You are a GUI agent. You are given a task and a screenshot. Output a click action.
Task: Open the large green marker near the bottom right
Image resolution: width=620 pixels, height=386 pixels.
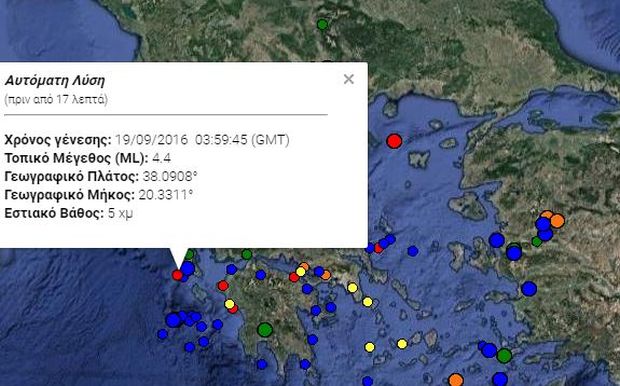coord(504,356)
